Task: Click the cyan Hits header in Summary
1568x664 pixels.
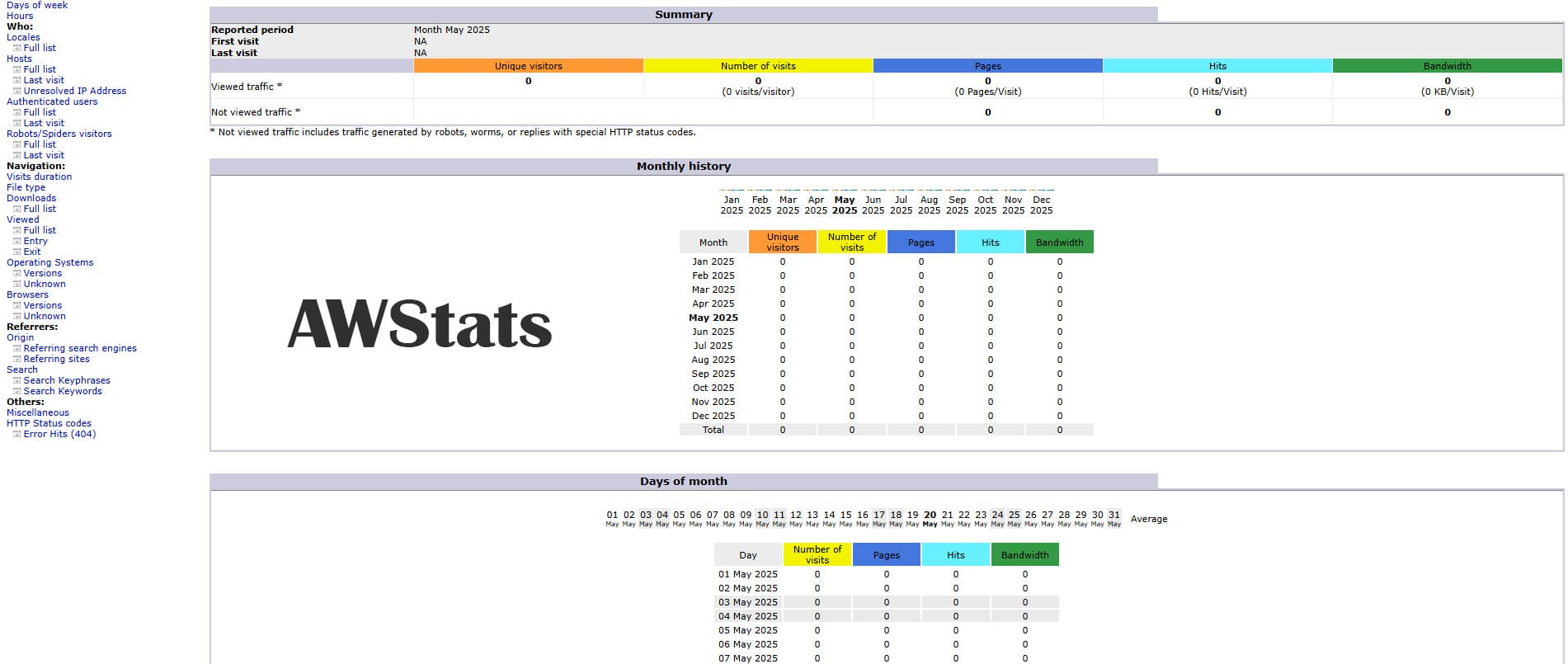Action: click(x=1217, y=66)
